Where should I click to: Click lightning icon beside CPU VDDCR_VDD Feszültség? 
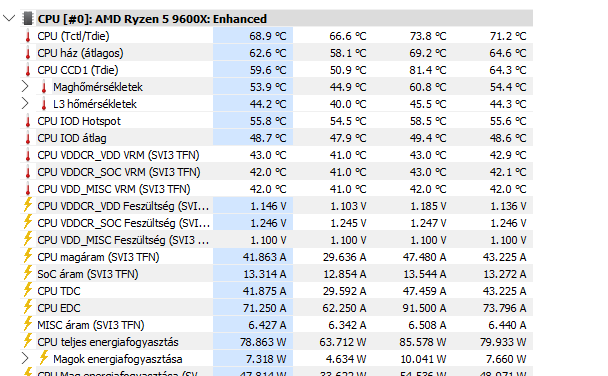click(x=28, y=205)
